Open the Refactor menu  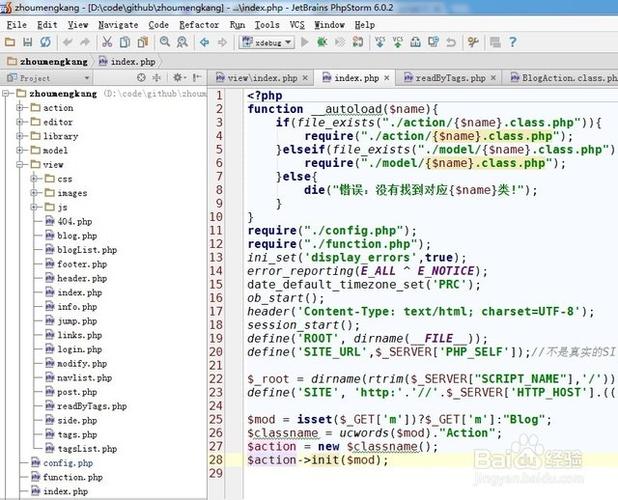coord(199,25)
